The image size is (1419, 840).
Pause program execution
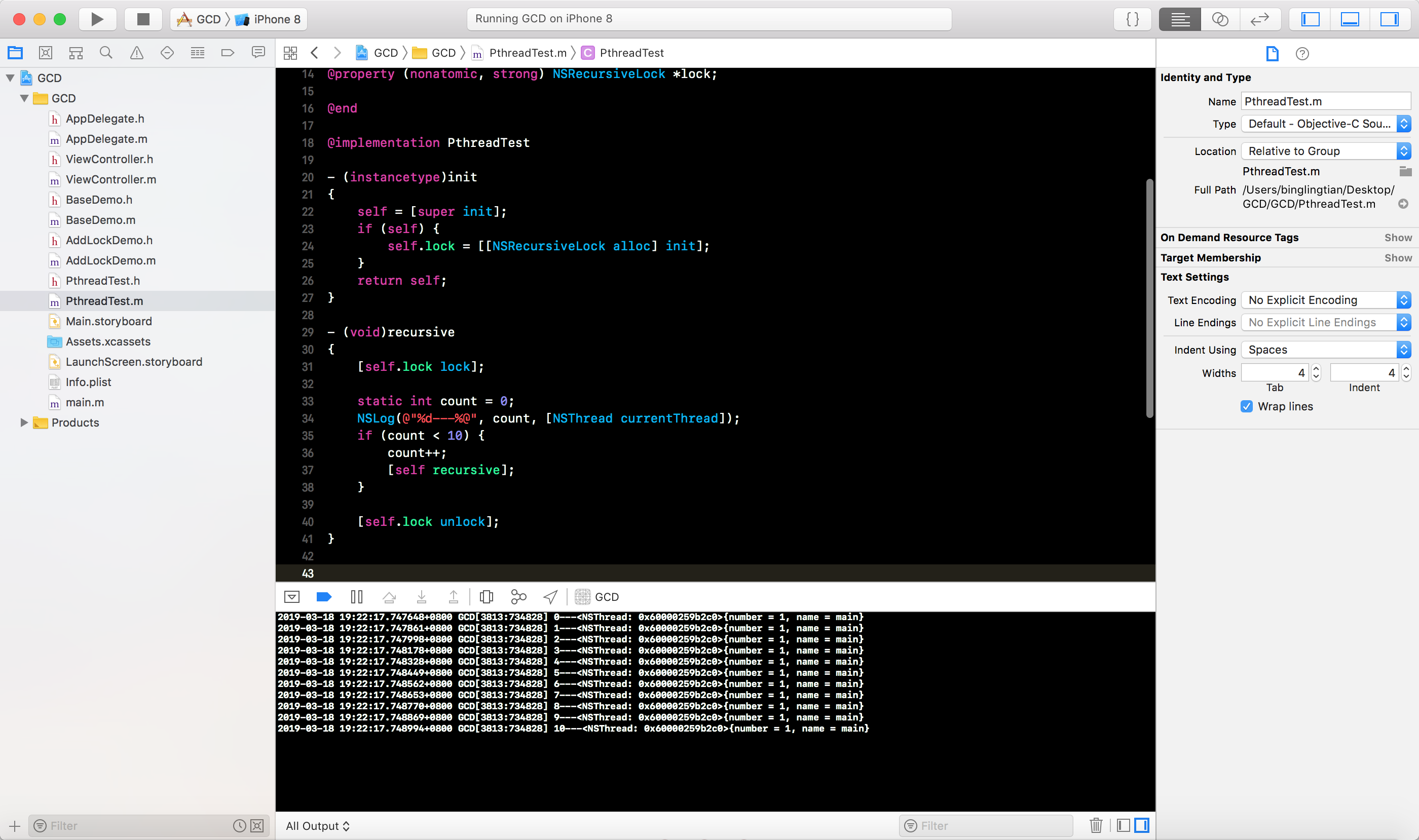point(357,597)
